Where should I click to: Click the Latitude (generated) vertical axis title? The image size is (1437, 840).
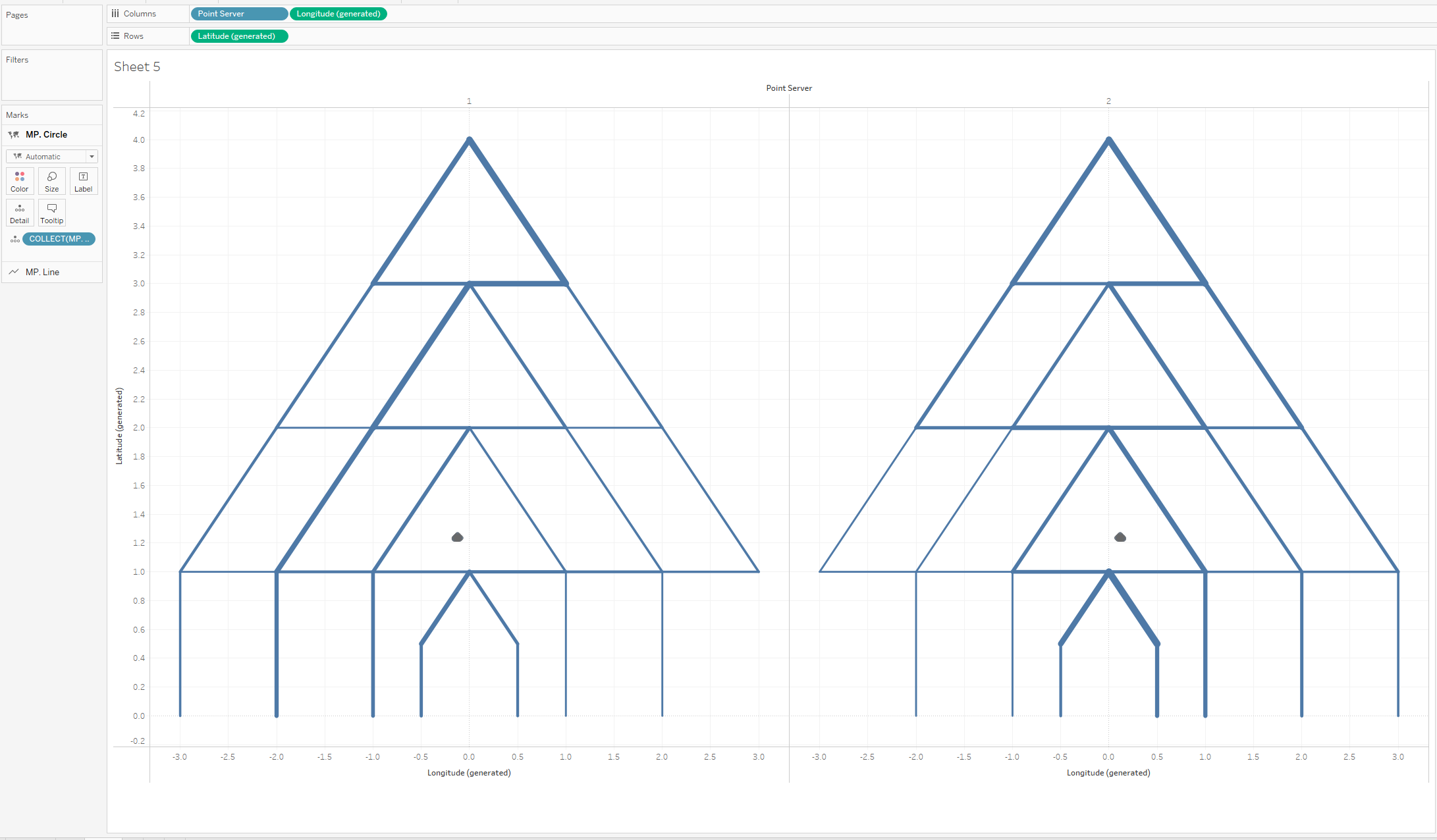click(x=119, y=426)
